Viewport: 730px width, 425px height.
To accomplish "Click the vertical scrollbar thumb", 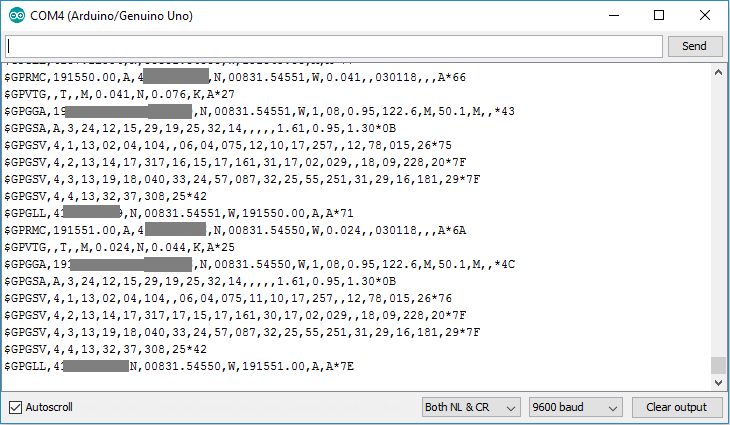I will (x=717, y=365).
